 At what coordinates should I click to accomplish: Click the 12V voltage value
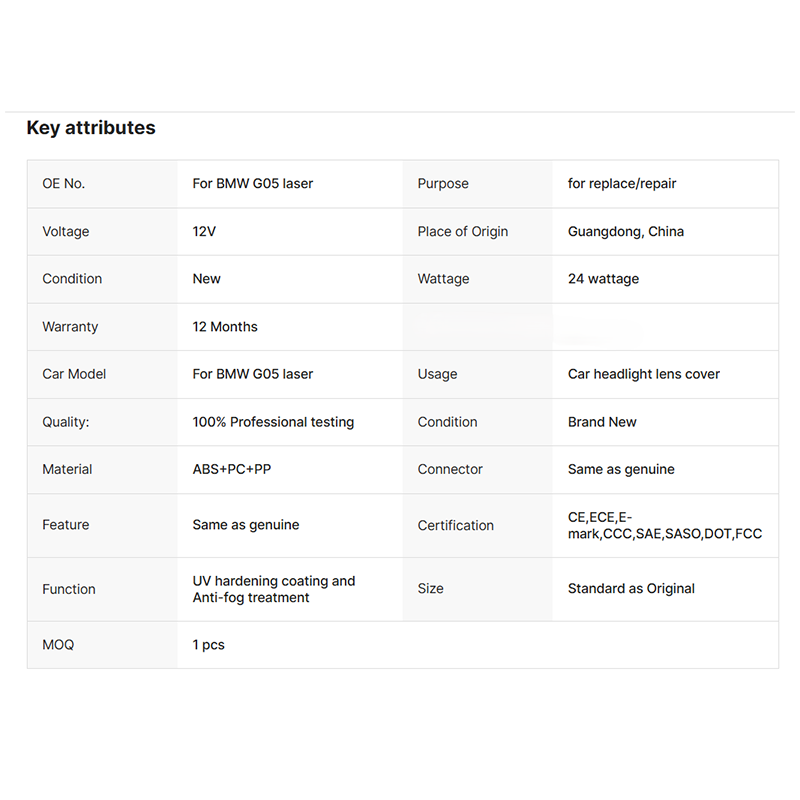(x=204, y=232)
